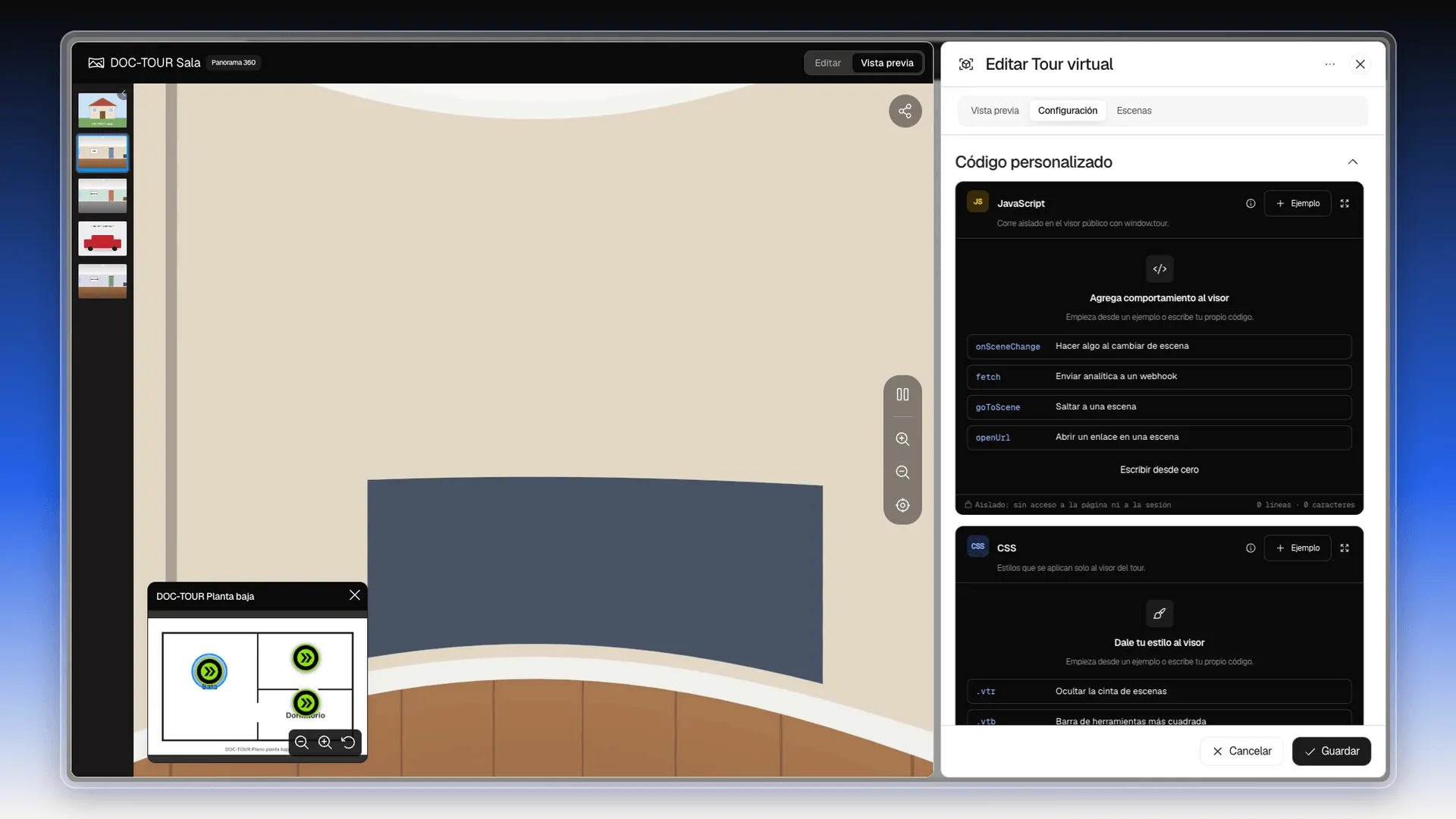Close the DOC-TOUR Planta baja floor plan

pos(354,595)
